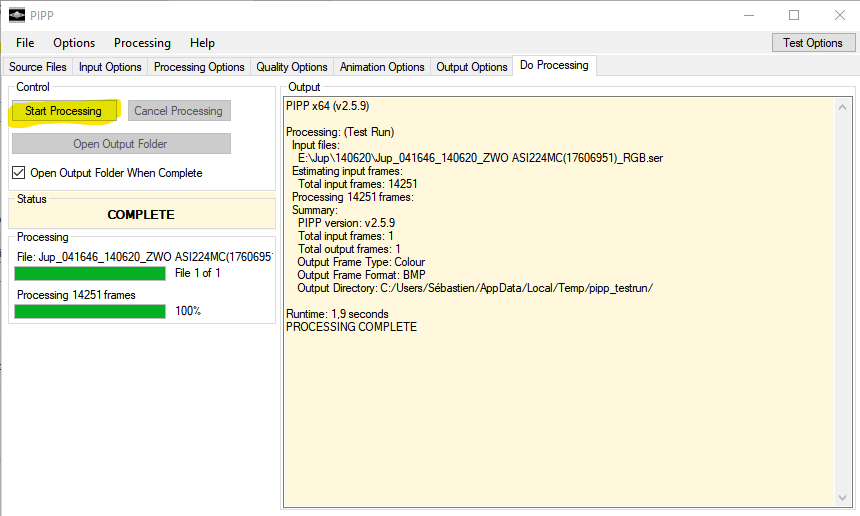Click the 'PIPP x64 (v2.5.9)' output line
This screenshot has width=860, height=516.
tap(327, 106)
